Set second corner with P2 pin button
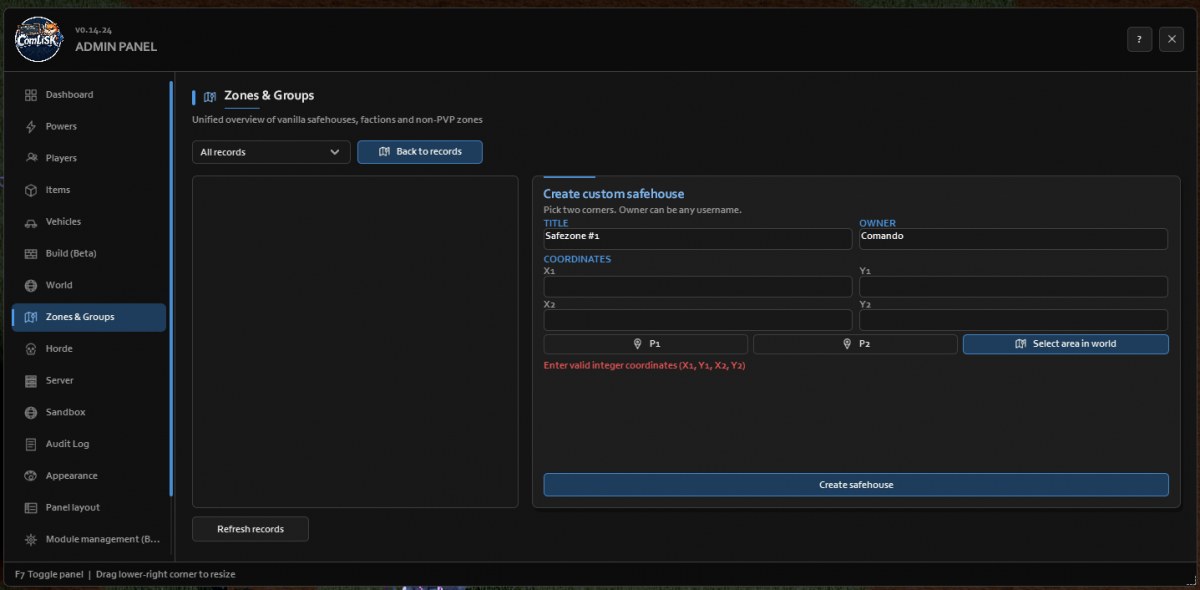The image size is (1200, 590). pos(855,344)
